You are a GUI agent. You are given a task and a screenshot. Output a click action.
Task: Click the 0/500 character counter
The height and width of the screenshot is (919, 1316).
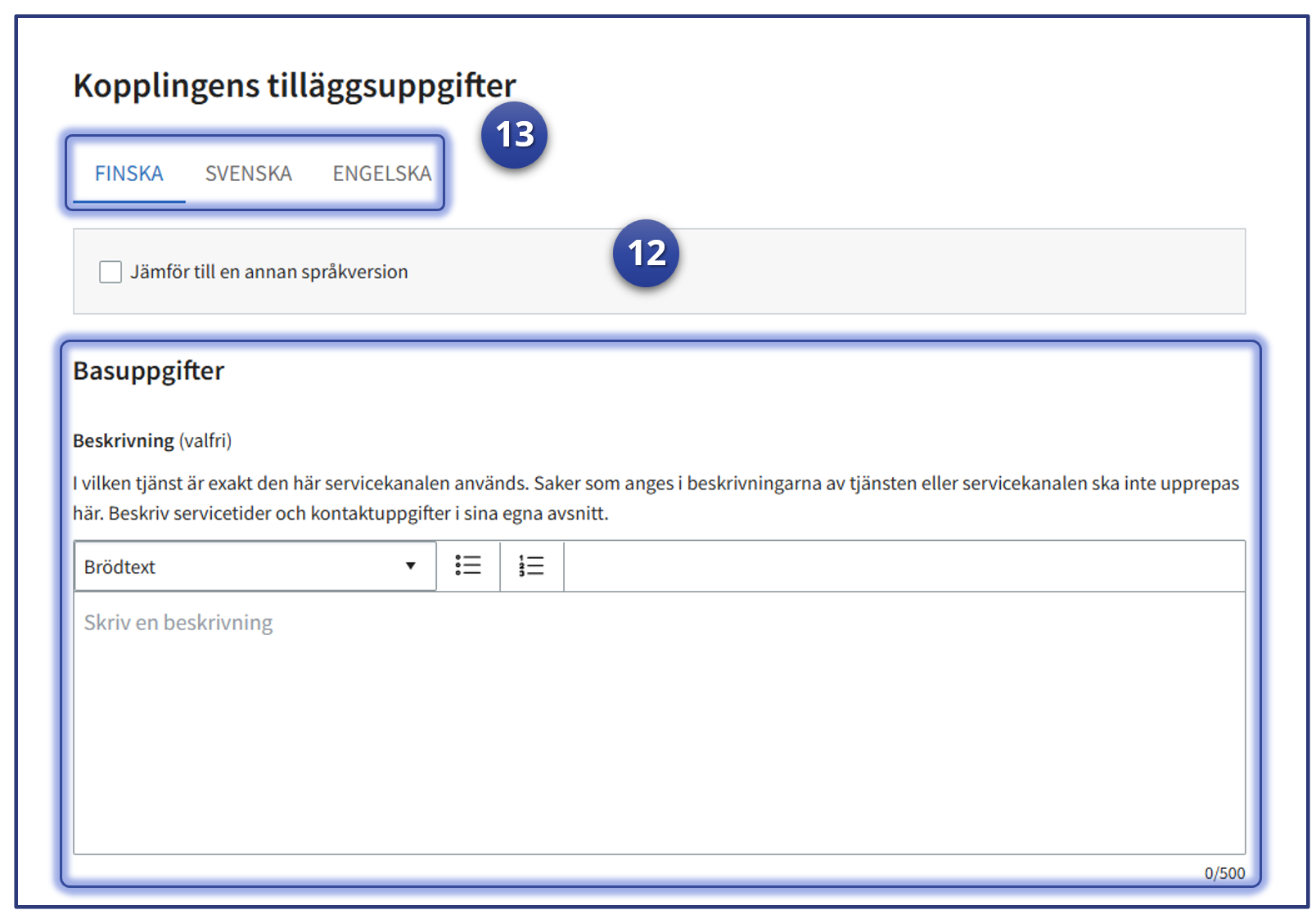[x=1224, y=873]
